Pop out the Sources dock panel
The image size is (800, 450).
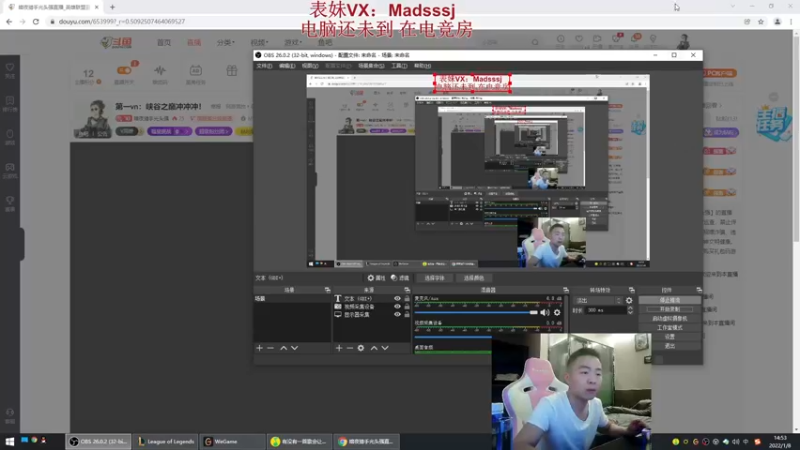pos(407,290)
